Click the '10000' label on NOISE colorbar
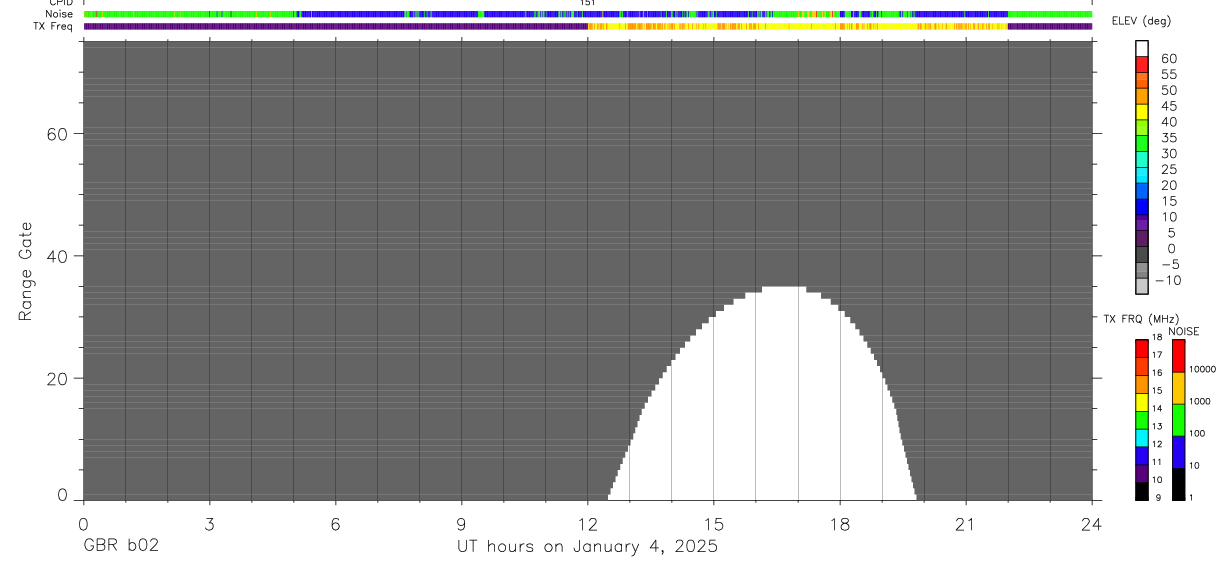The height and width of the screenshot is (567, 1228). click(x=1202, y=369)
